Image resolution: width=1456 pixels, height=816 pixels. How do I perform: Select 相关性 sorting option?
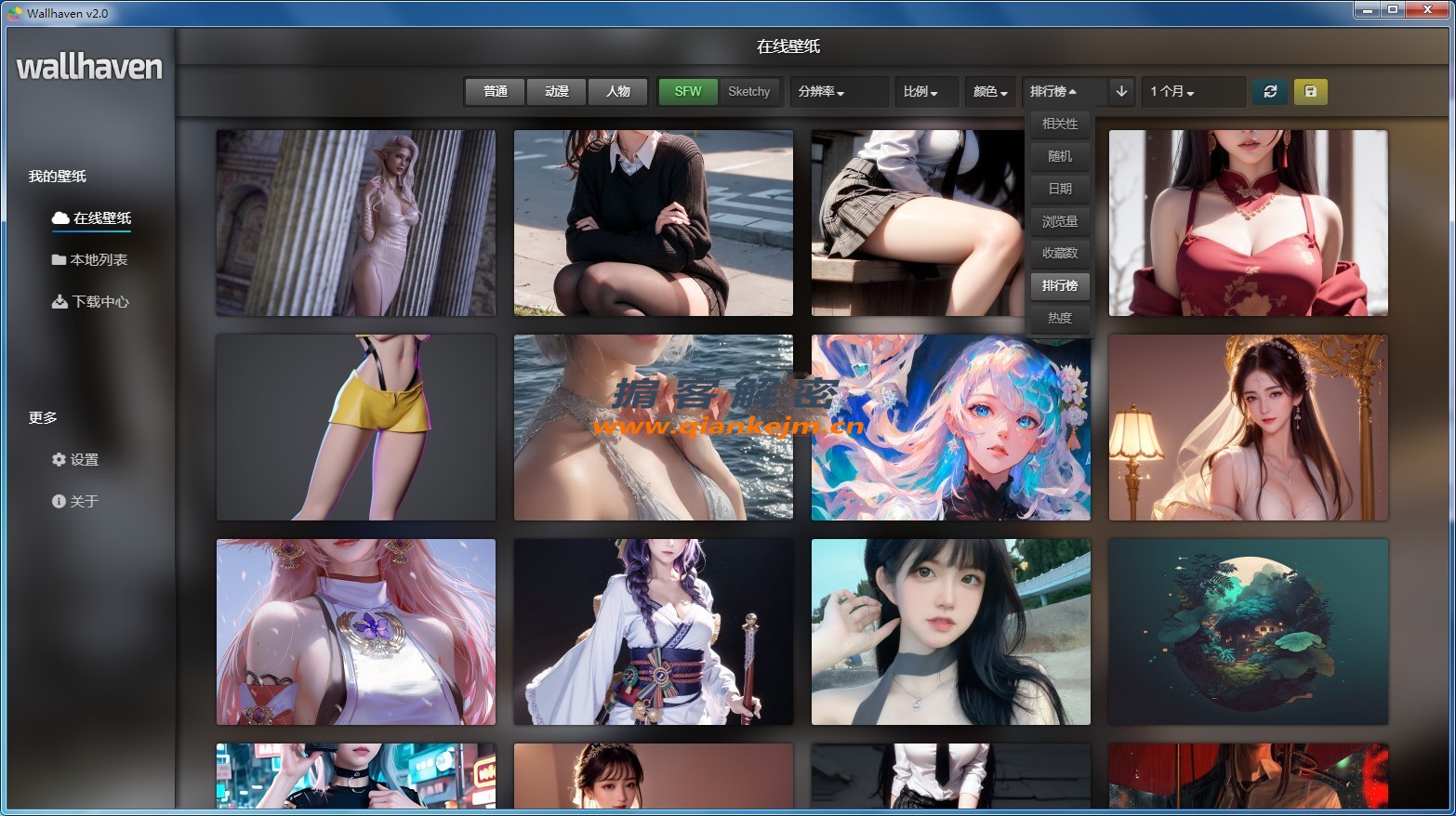[1060, 124]
